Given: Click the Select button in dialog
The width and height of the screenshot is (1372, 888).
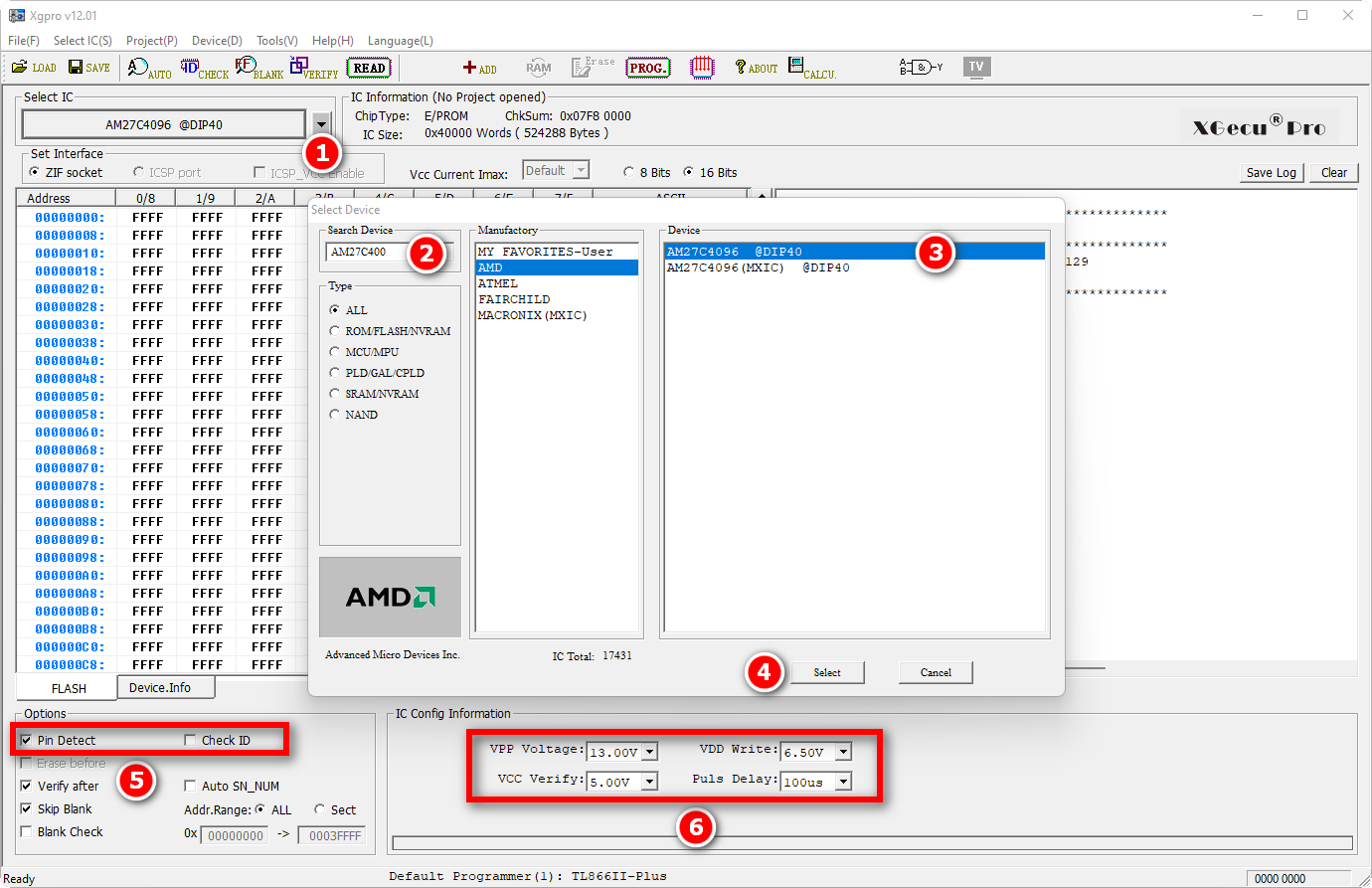Looking at the screenshot, I should [x=827, y=673].
